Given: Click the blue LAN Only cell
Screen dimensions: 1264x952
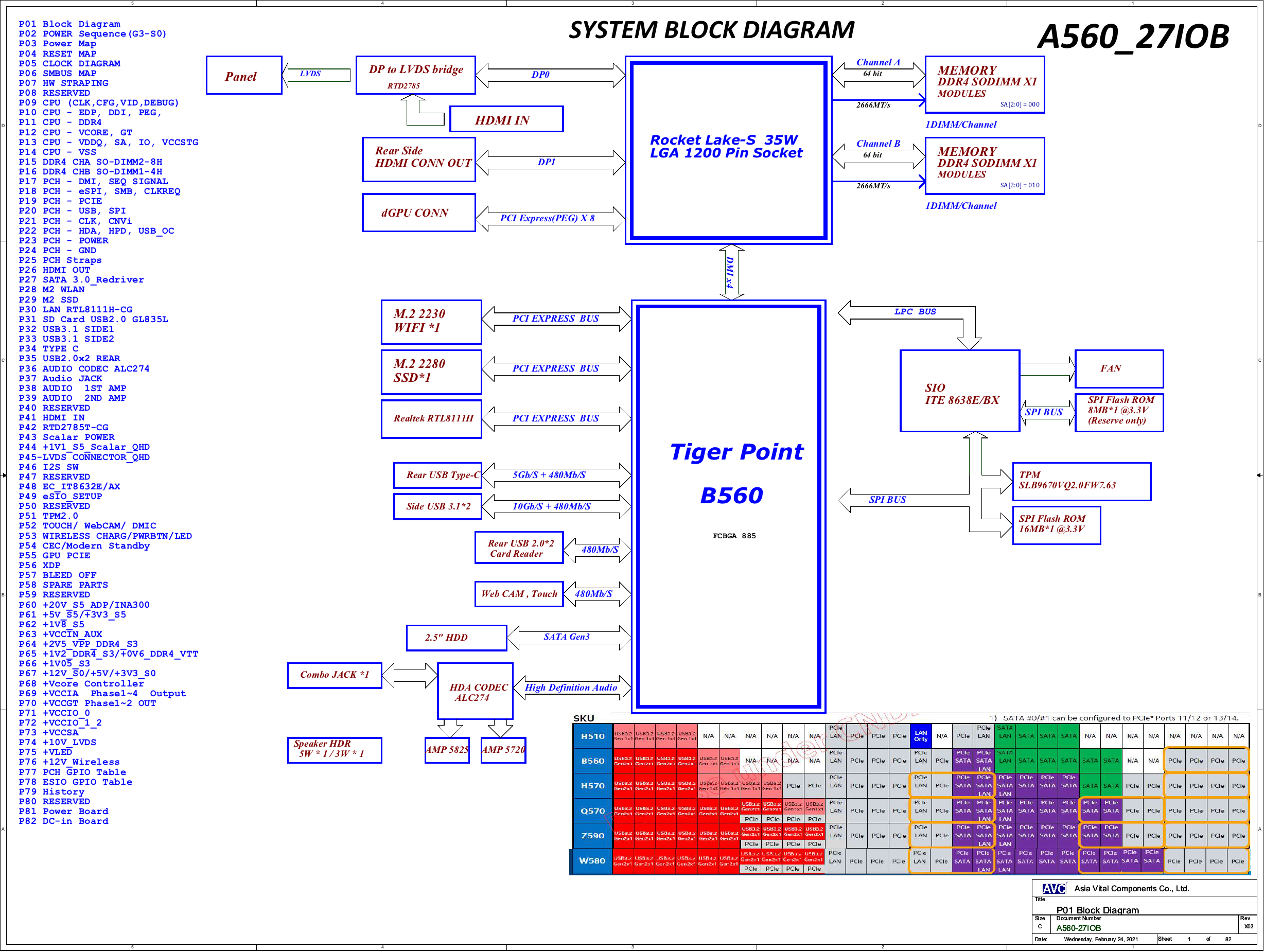Looking at the screenshot, I should [x=921, y=736].
